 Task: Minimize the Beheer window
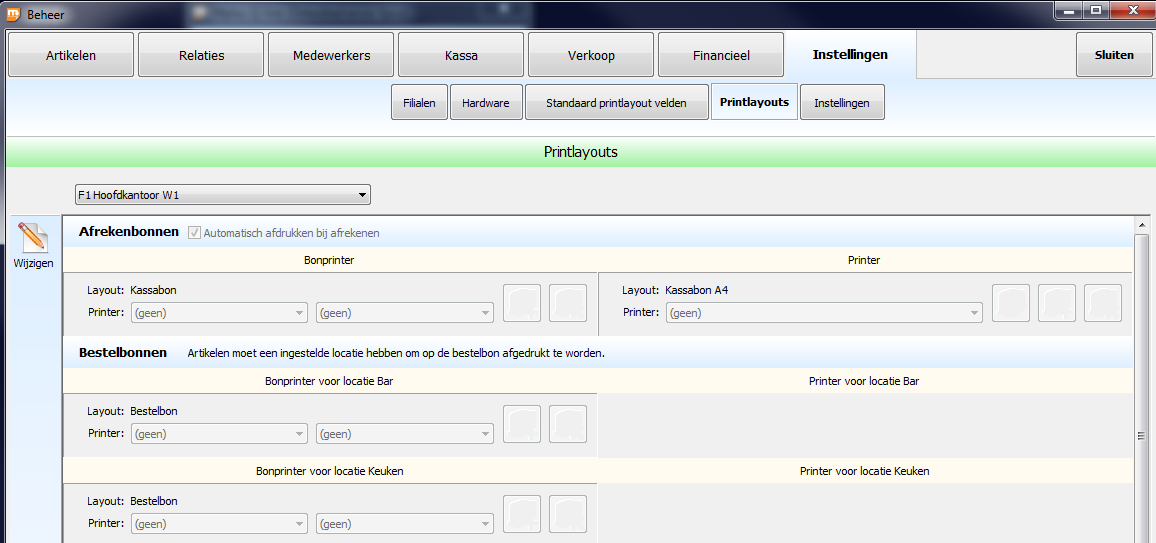[x=1068, y=10]
